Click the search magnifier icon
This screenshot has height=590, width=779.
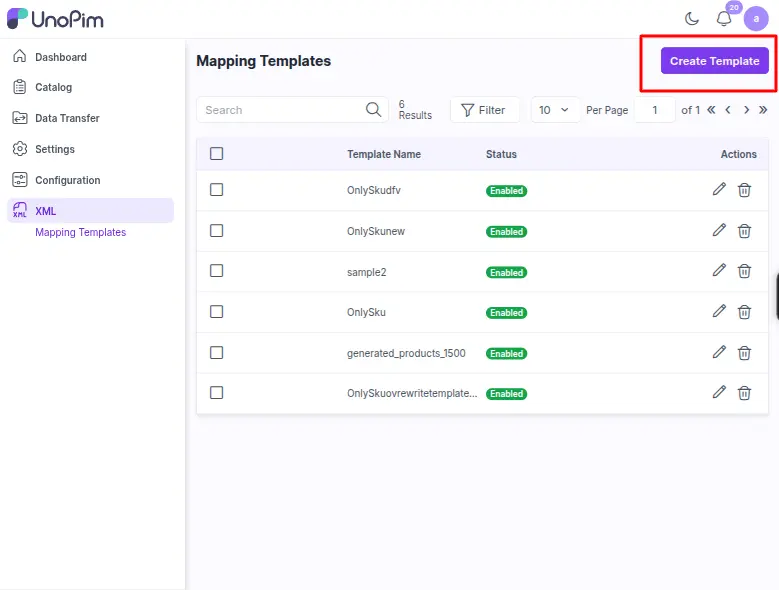point(374,110)
